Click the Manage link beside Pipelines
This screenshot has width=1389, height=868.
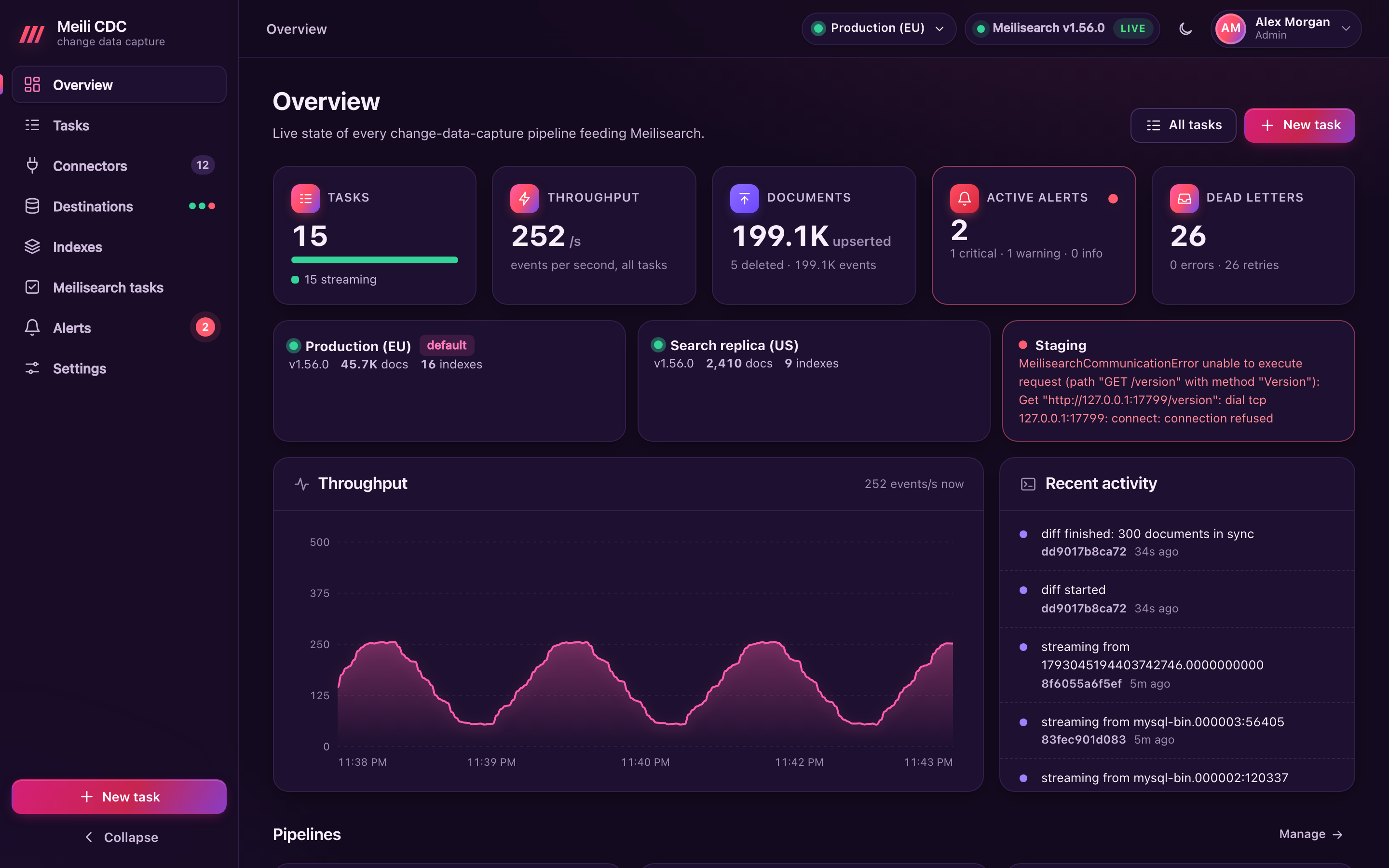[1311, 834]
